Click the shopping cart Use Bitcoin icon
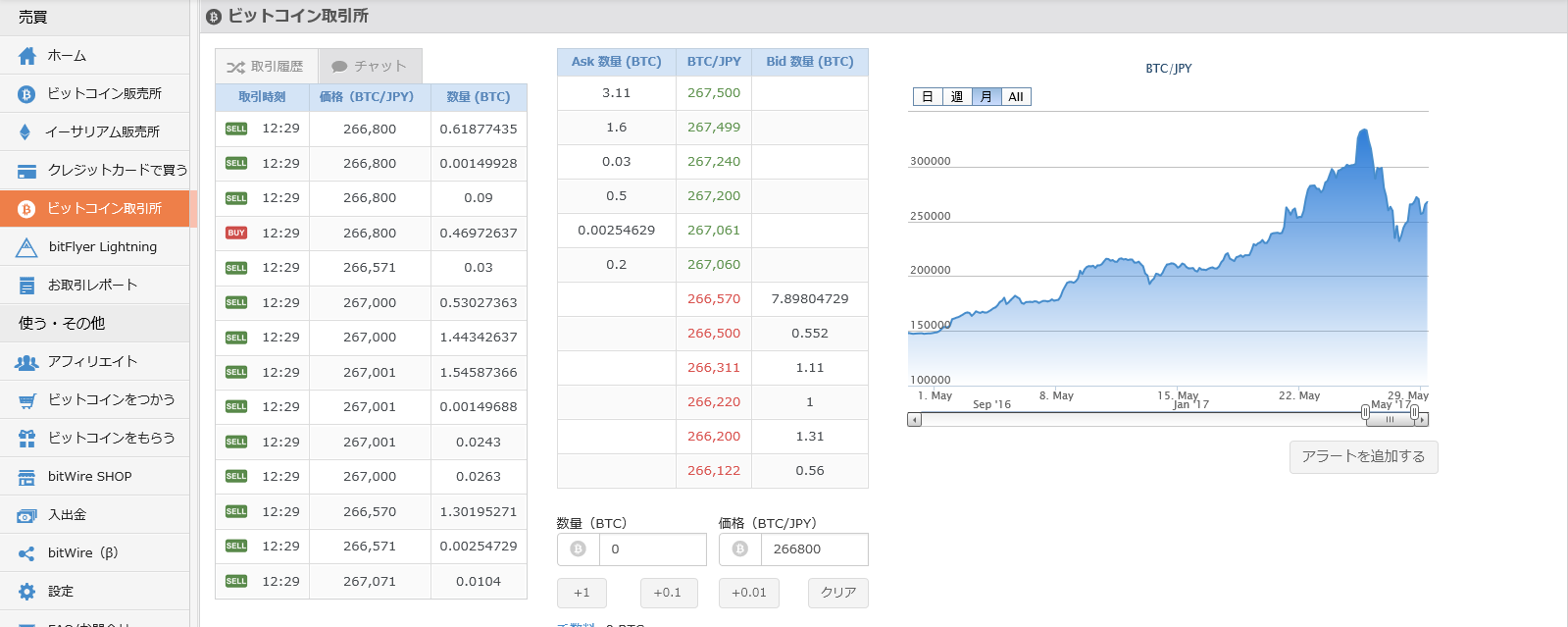The image size is (1568, 627). 26,400
